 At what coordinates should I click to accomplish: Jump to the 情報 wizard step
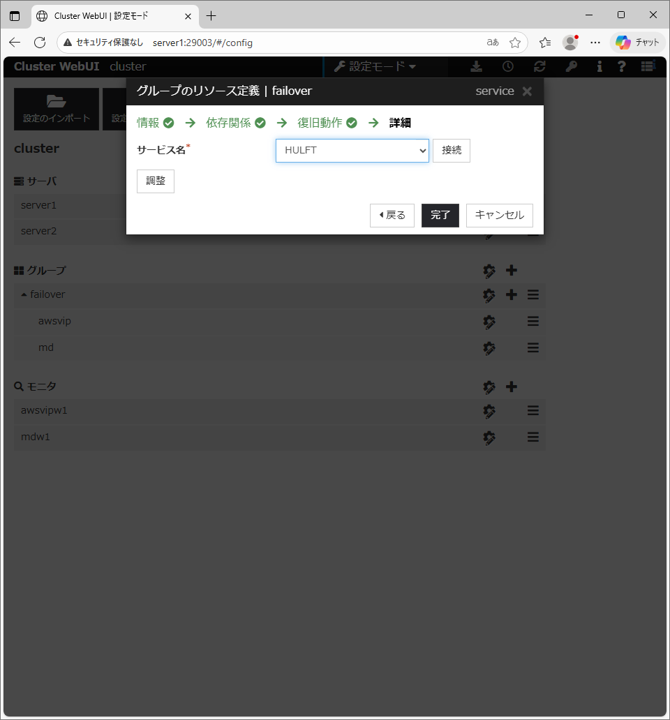148,123
